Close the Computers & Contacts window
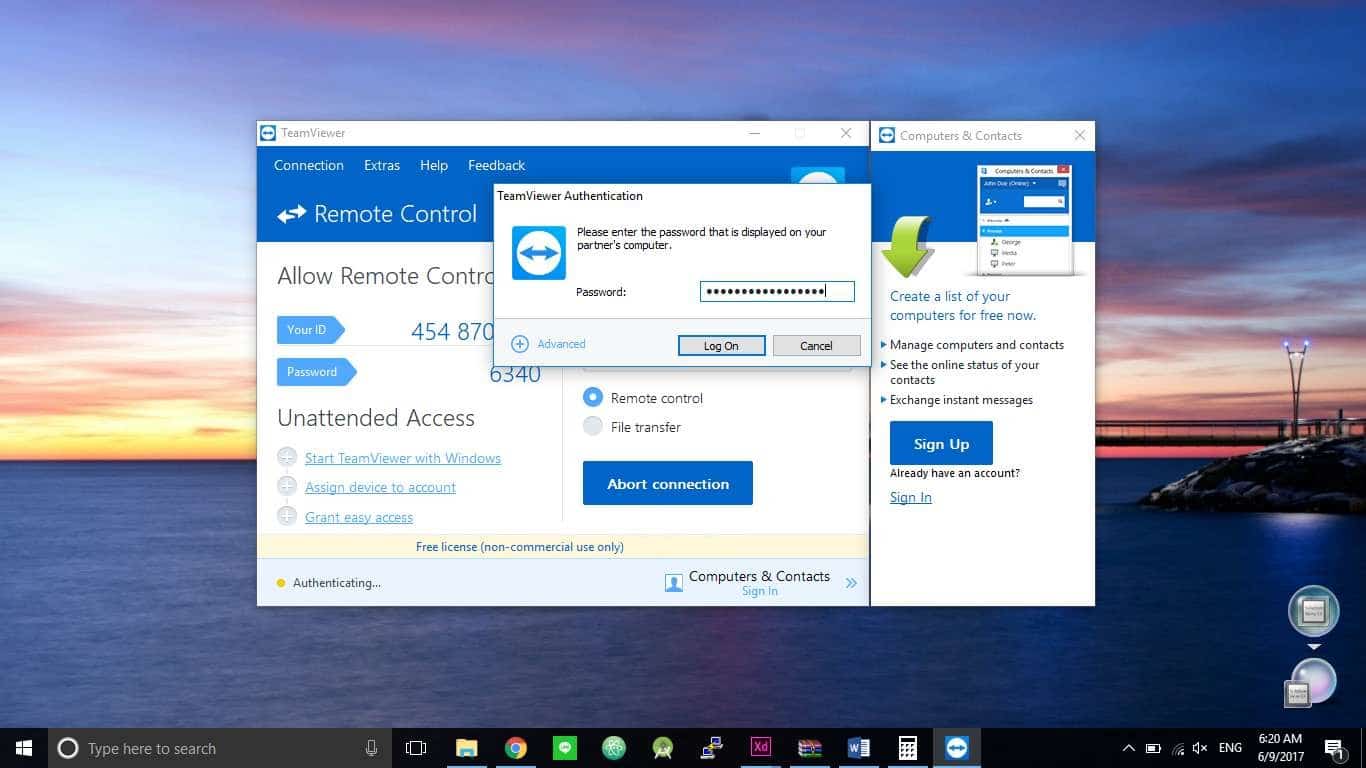Screen dimensions: 1366x768 [1079, 135]
